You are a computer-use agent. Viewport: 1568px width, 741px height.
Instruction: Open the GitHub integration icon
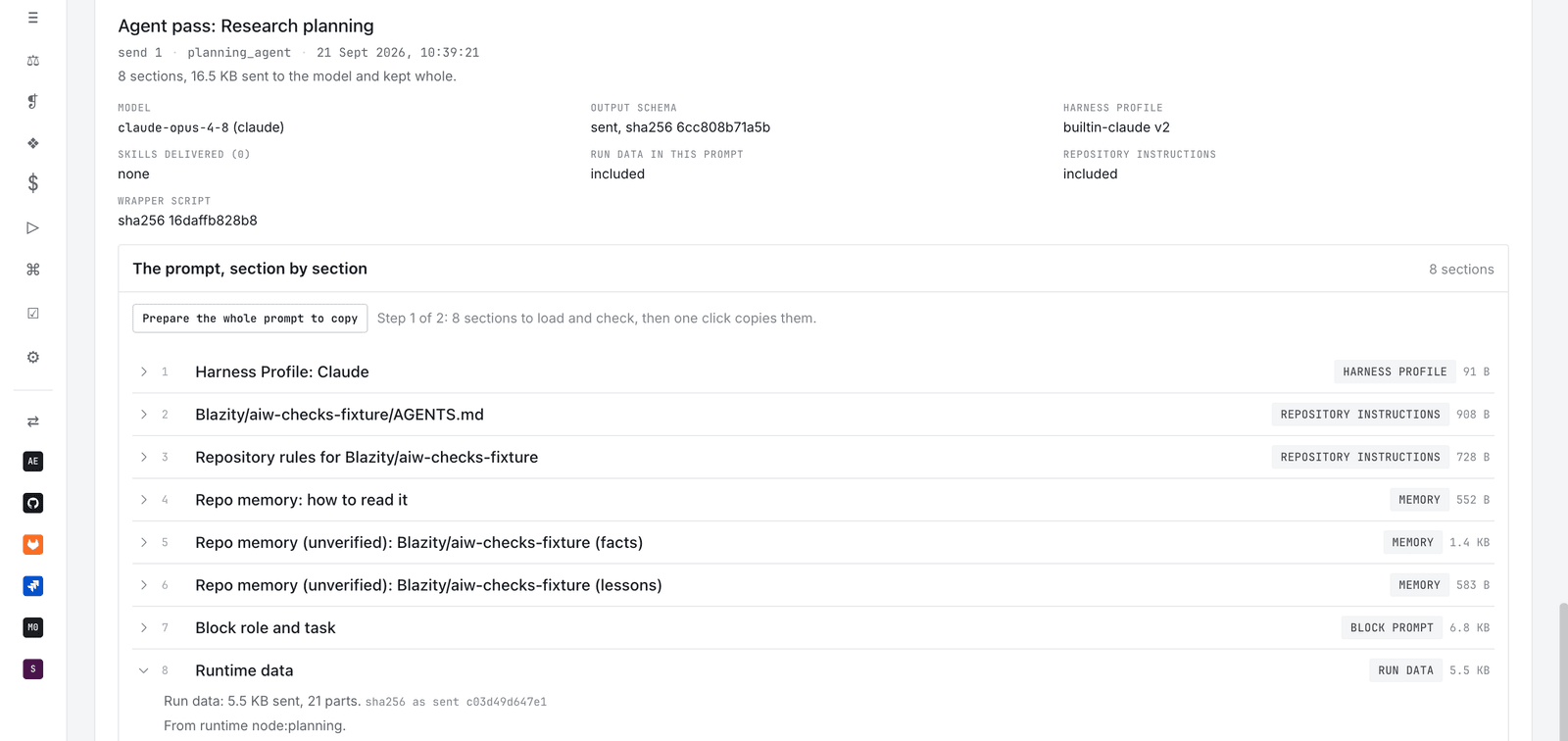(x=32, y=503)
